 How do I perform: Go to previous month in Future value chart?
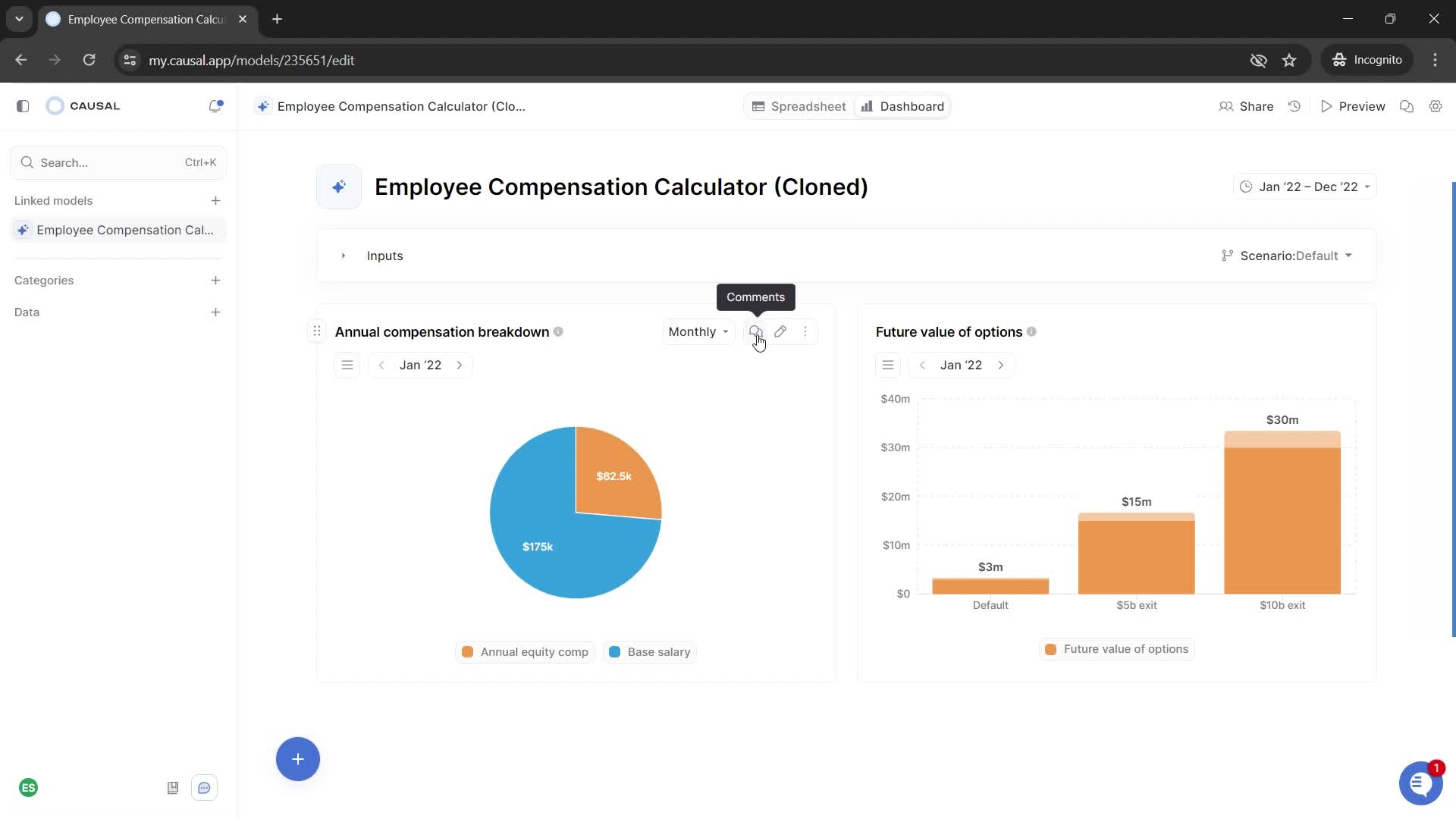(922, 366)
